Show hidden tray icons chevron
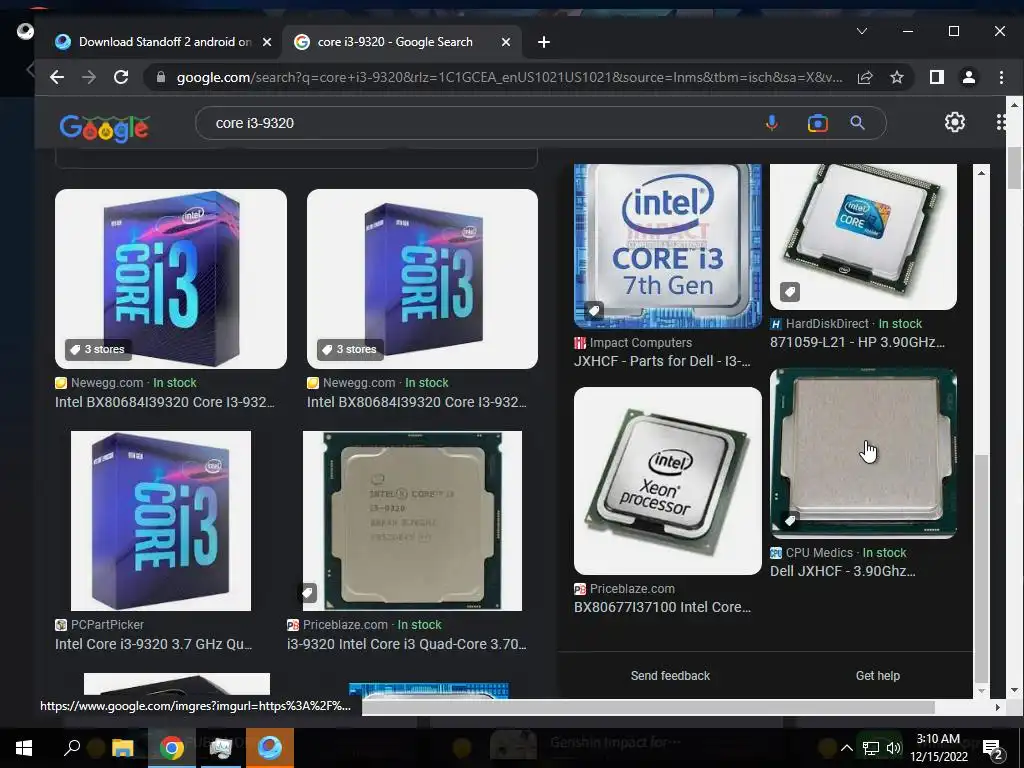This screenshot has height=768, width=1024. tap(846, 748)
